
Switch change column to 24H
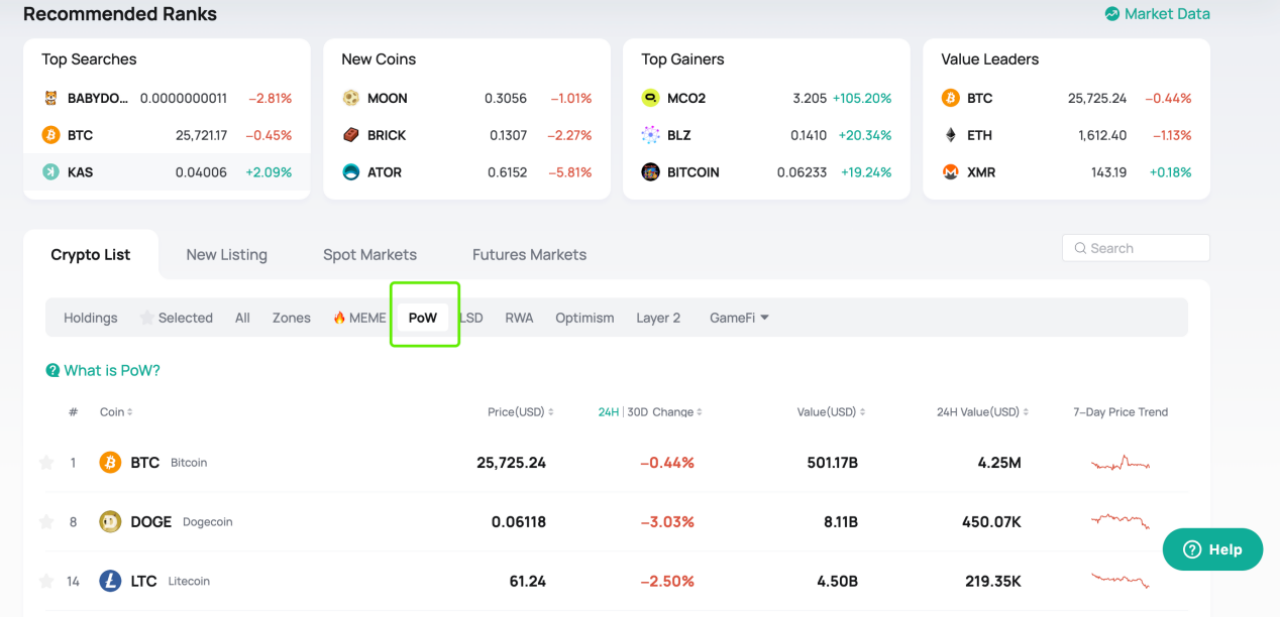click(x=608, y=412)
